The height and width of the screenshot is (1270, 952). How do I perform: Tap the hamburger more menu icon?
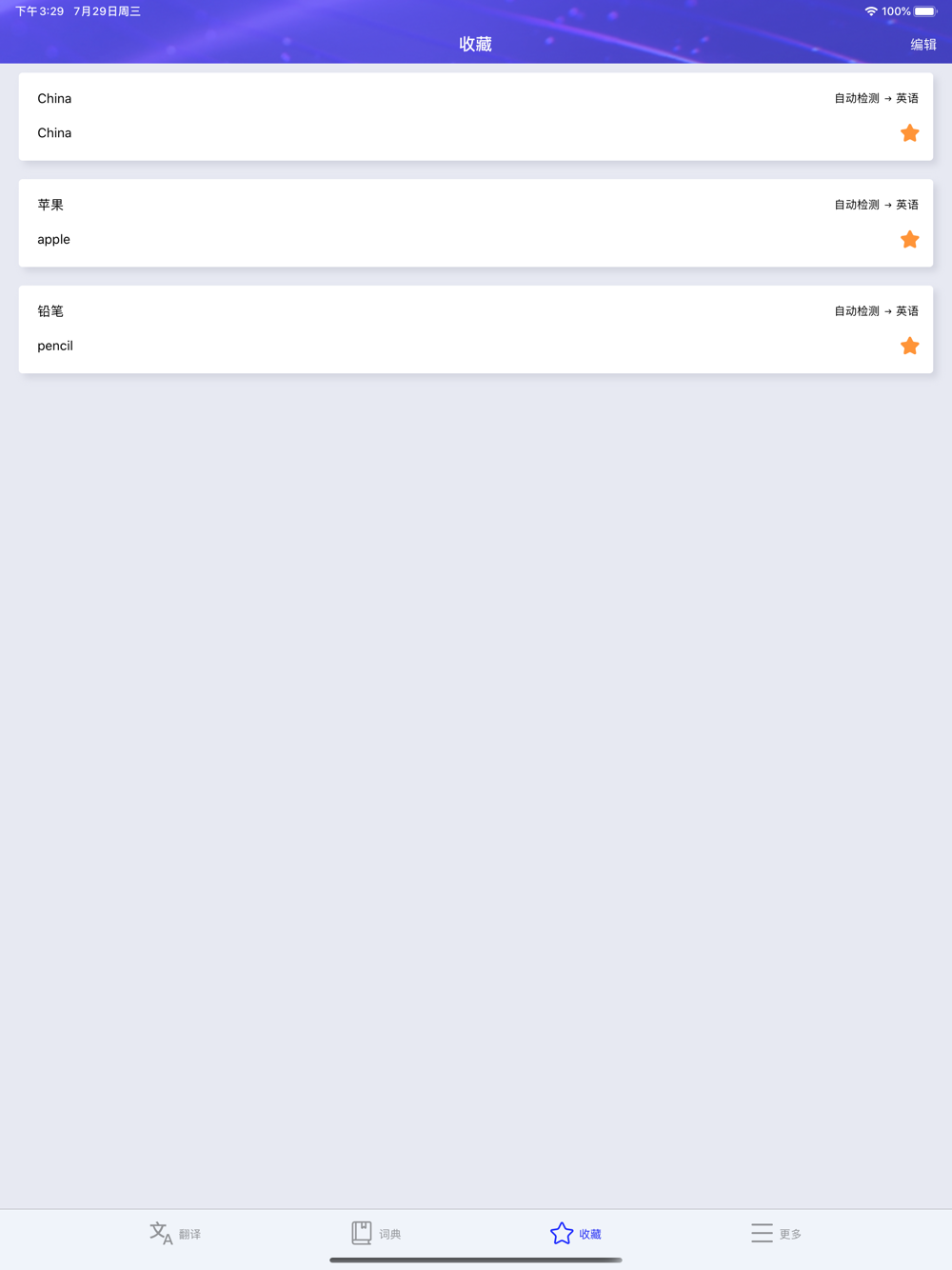click(x=762, y=1233)
